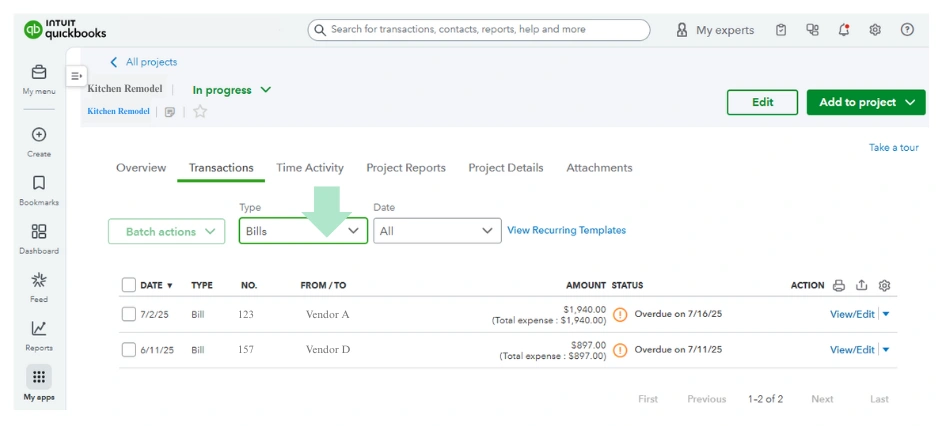Select the checkbox for the 7/2/25 bill
The height and width of the screenshot is (426, 943).
point(128,314)
